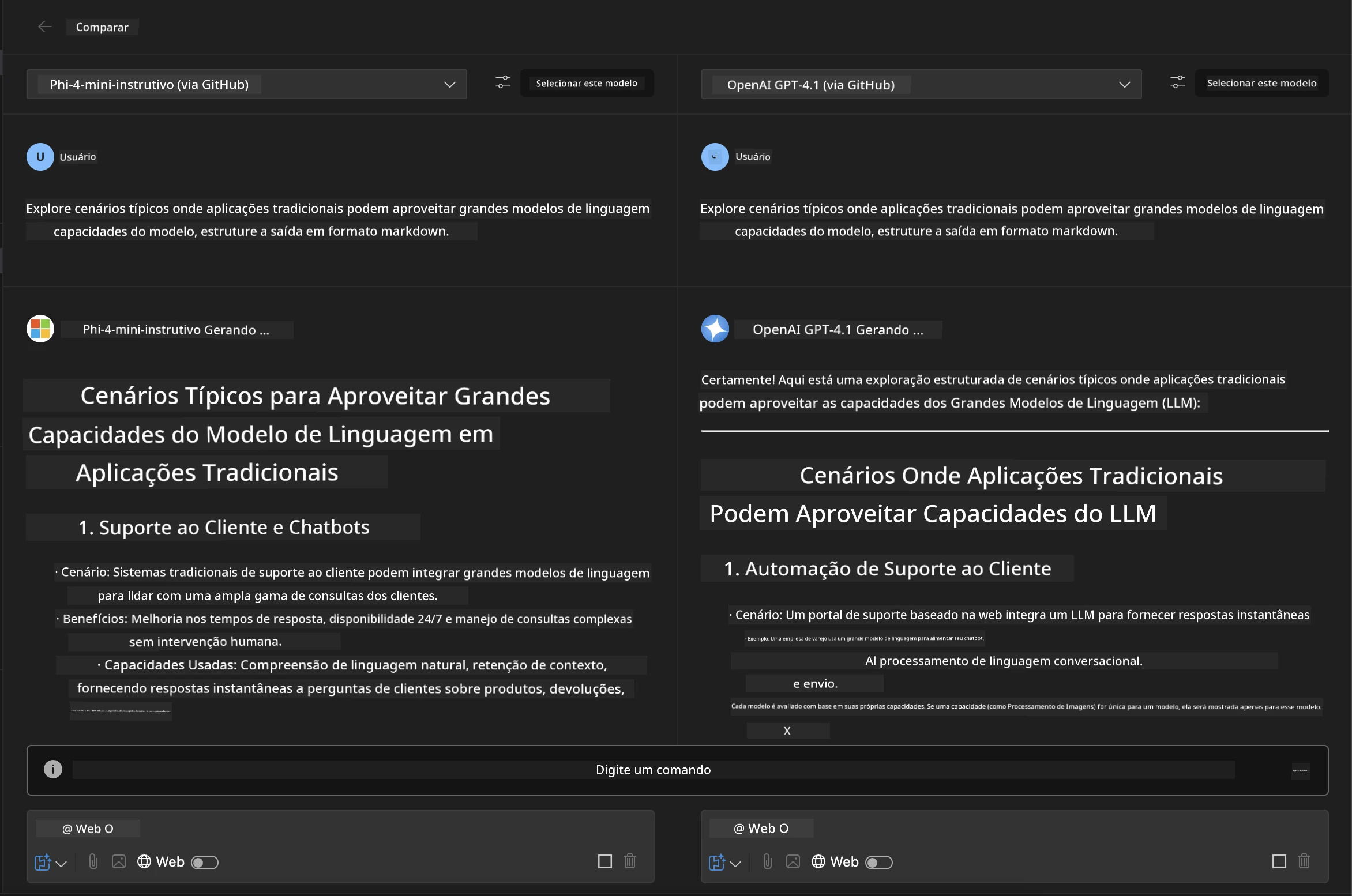Viewport: 1352px width, 896px height.
Task: Open the OpenAI GPT-4.1 (via GitHub) model dropdown
Action: tap(921, 84)
